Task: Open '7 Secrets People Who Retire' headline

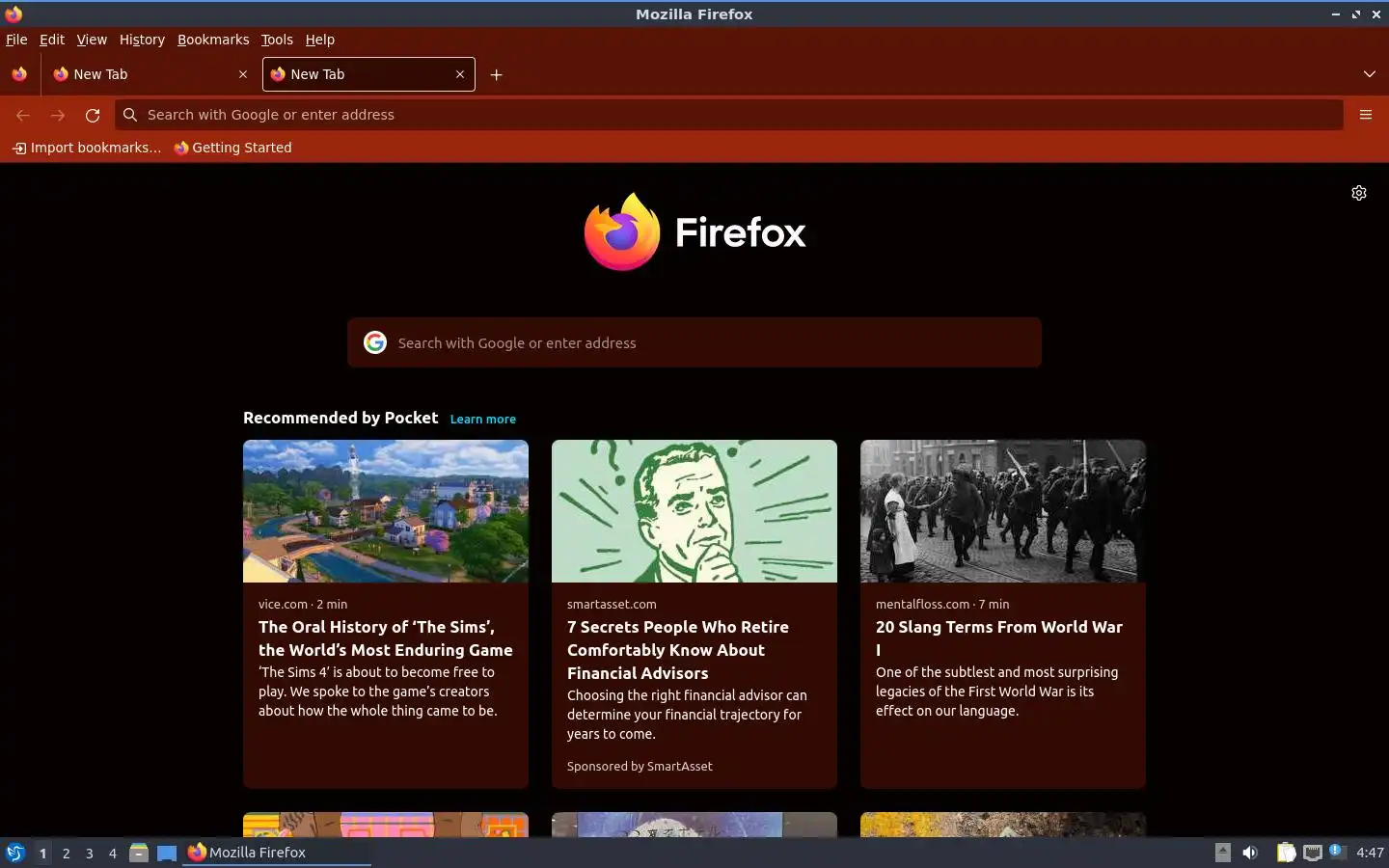Action: 678,650
